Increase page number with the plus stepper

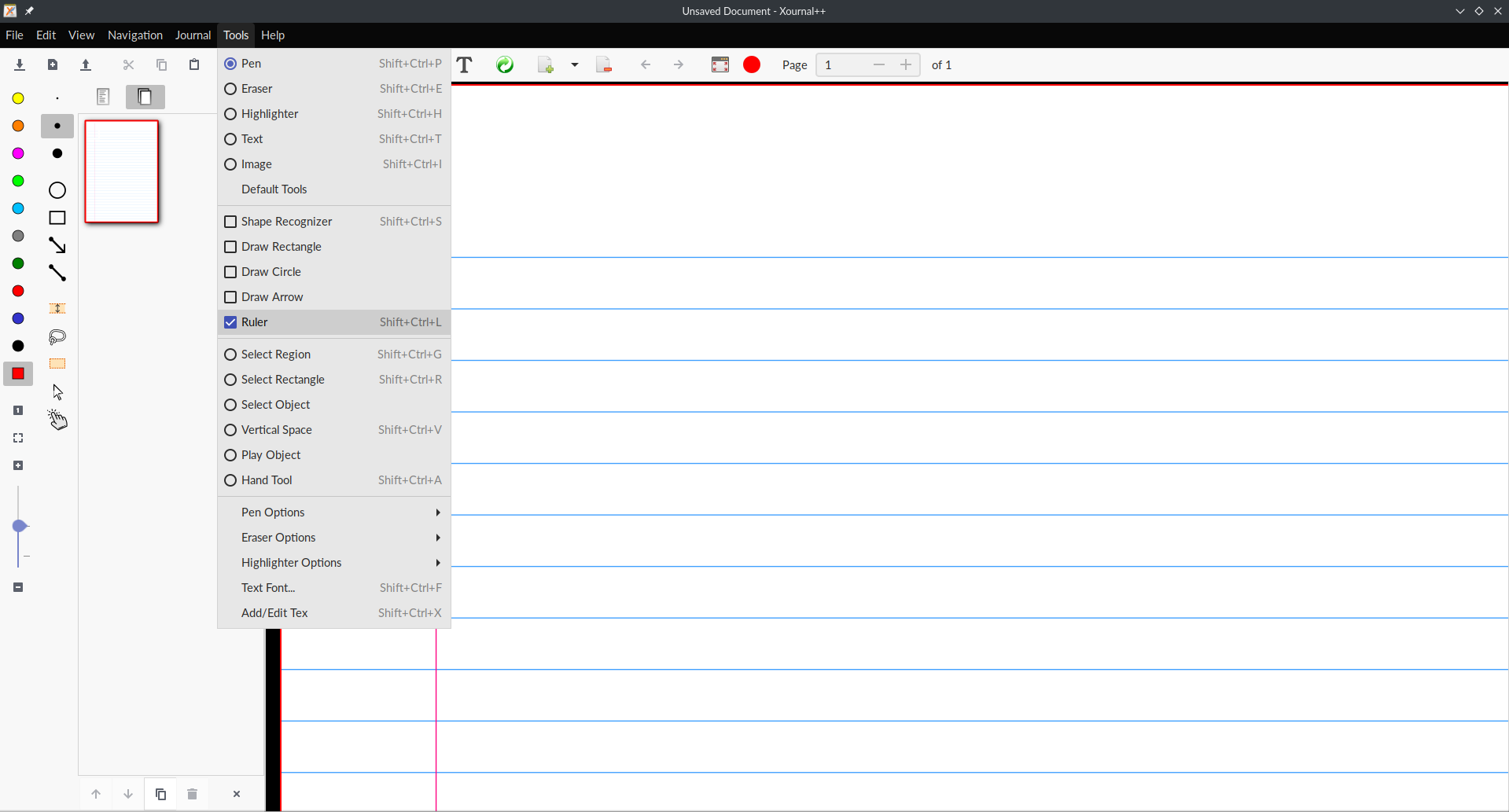(x=905, y=64)
